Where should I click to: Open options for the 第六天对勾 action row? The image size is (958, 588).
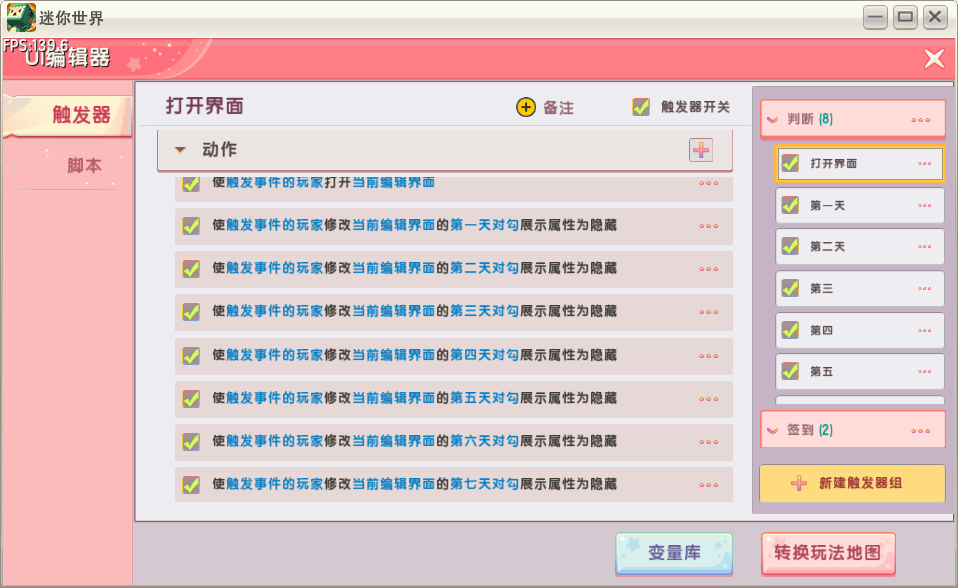coord(709,442)
